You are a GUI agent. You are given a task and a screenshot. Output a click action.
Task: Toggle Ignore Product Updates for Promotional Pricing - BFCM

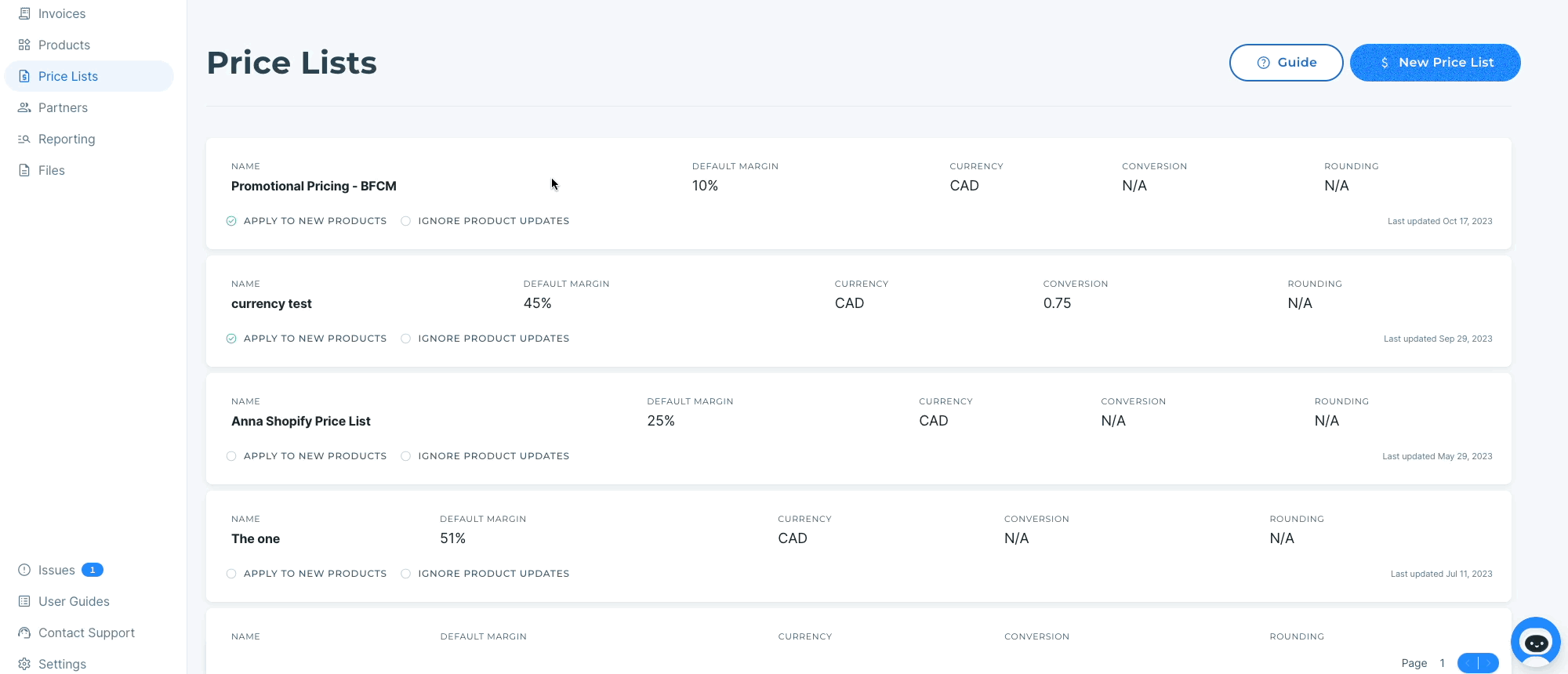click(405, 221)
